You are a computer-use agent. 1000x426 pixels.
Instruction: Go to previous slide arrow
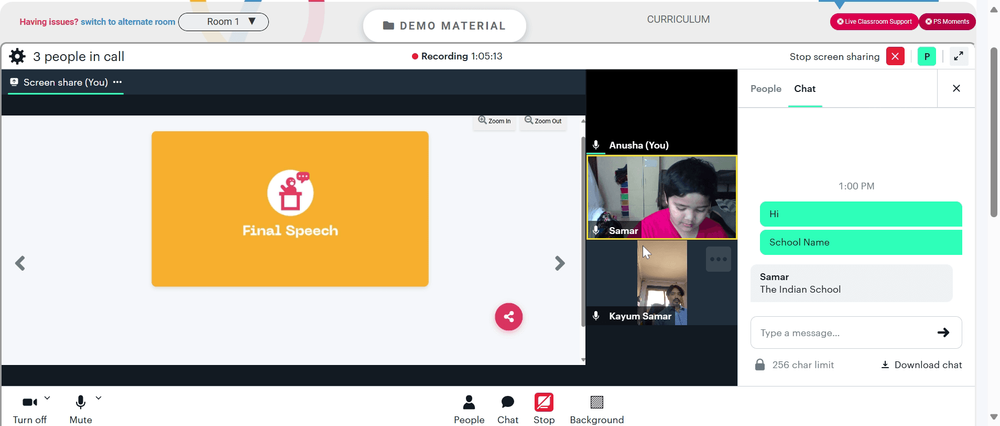point(20,263)
